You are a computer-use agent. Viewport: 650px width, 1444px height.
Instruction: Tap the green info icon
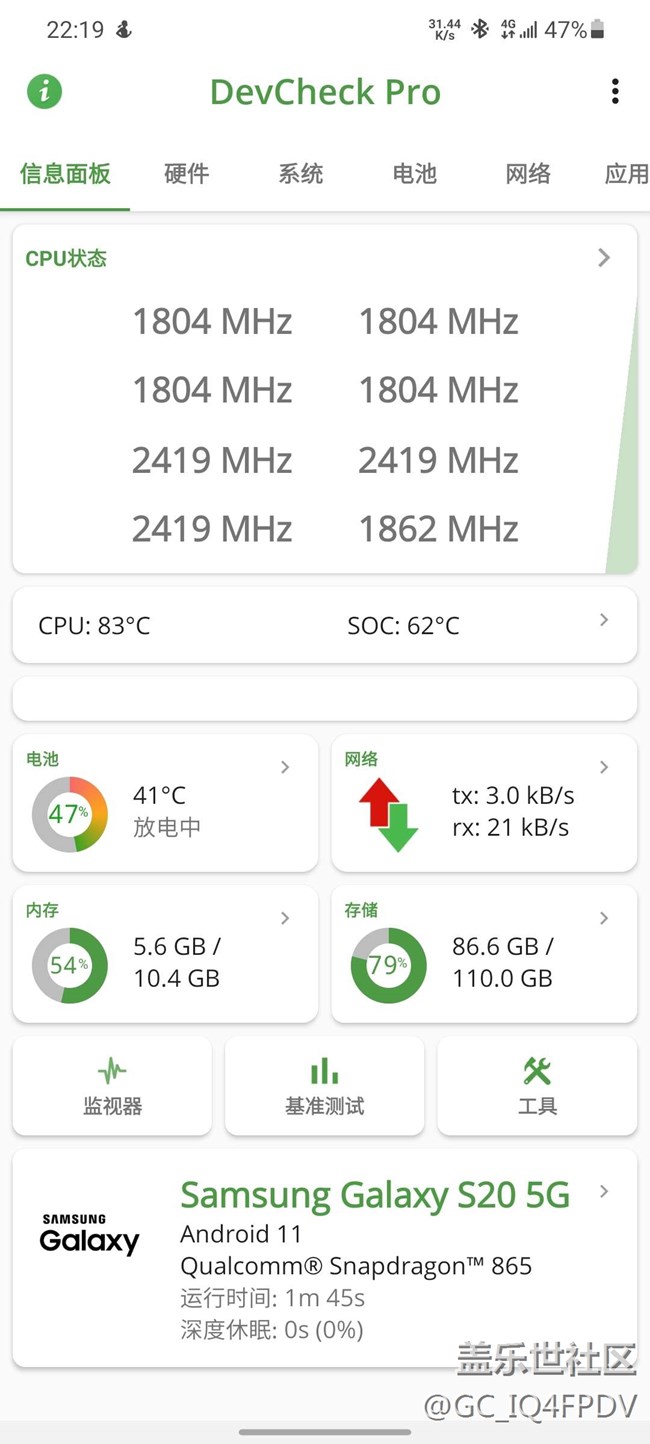(x=44, y=92)
